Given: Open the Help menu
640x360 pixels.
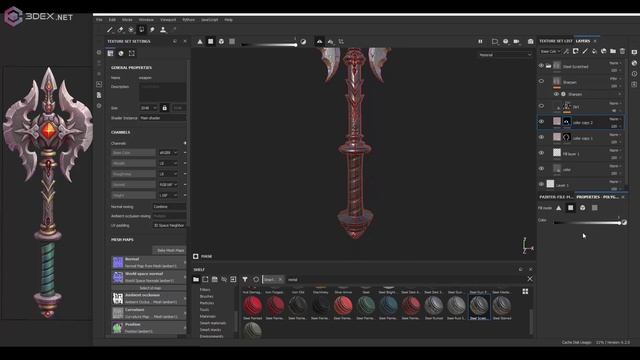Looking at the screenshot, I should [x=229, y=20].
